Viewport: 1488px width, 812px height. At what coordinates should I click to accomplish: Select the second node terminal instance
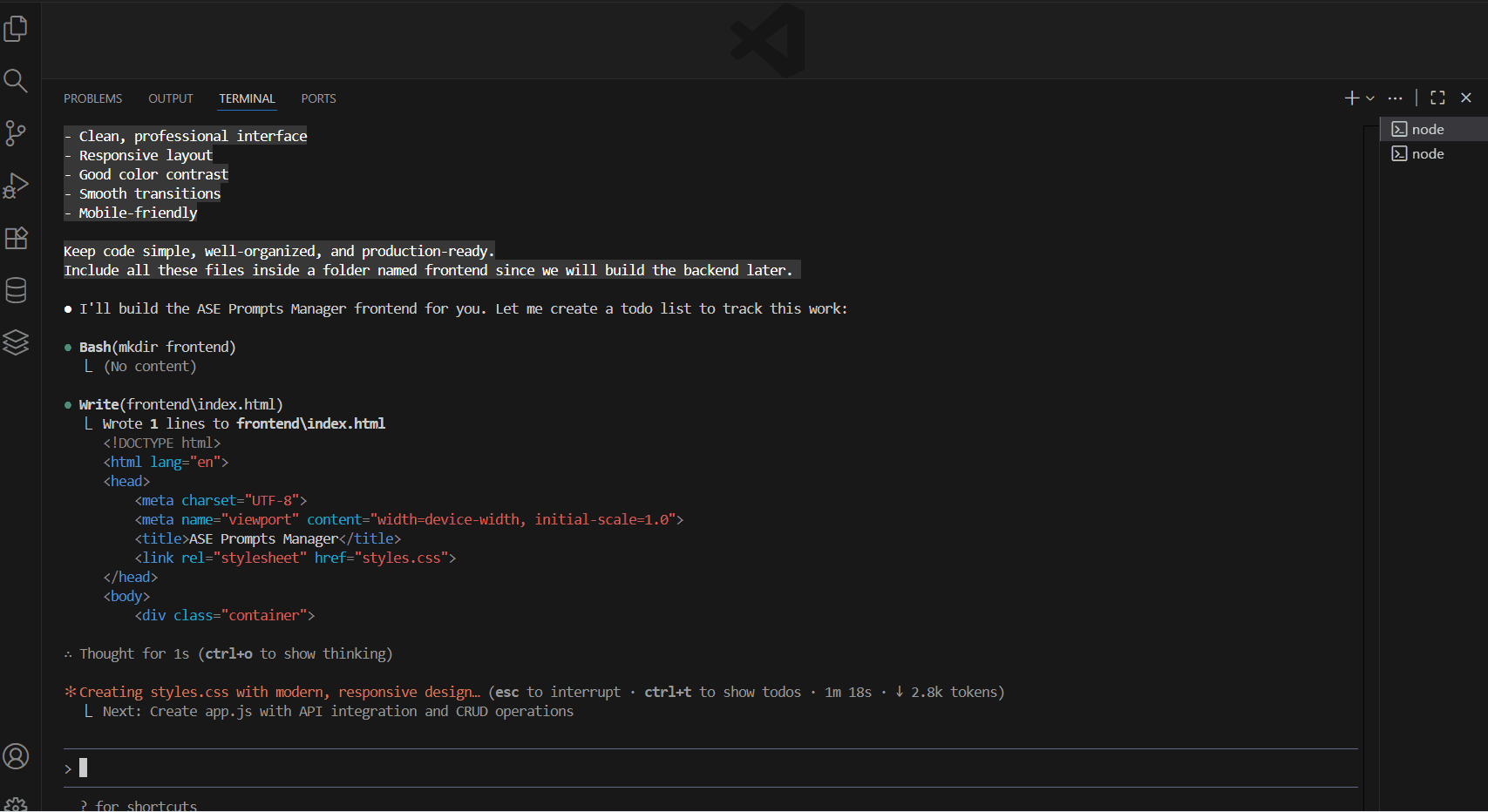tap(1427, 153)
